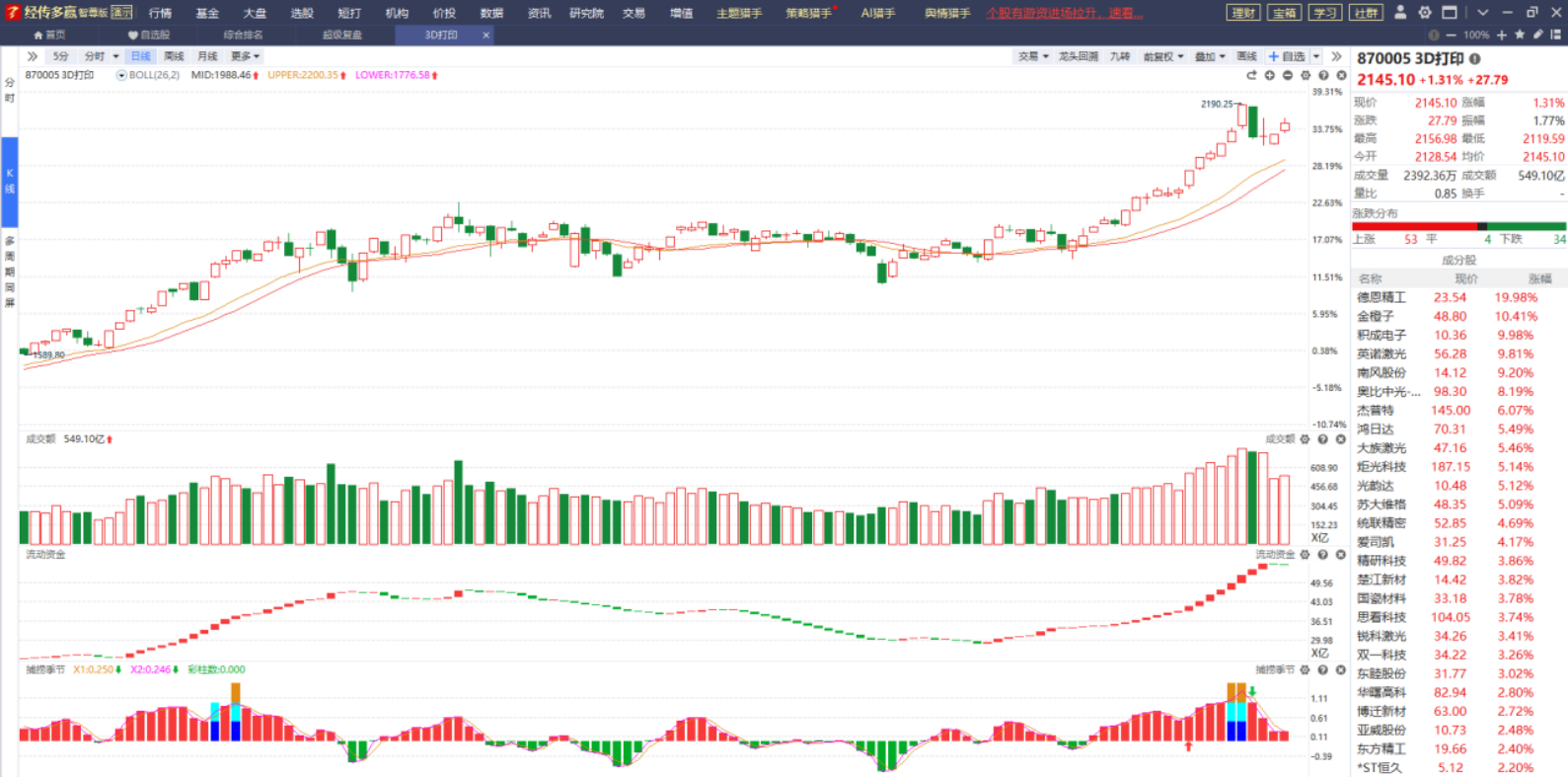Open help for 捕捞季节 indicator
The image size is (1568, 777).
click(x=1323, y=669)
